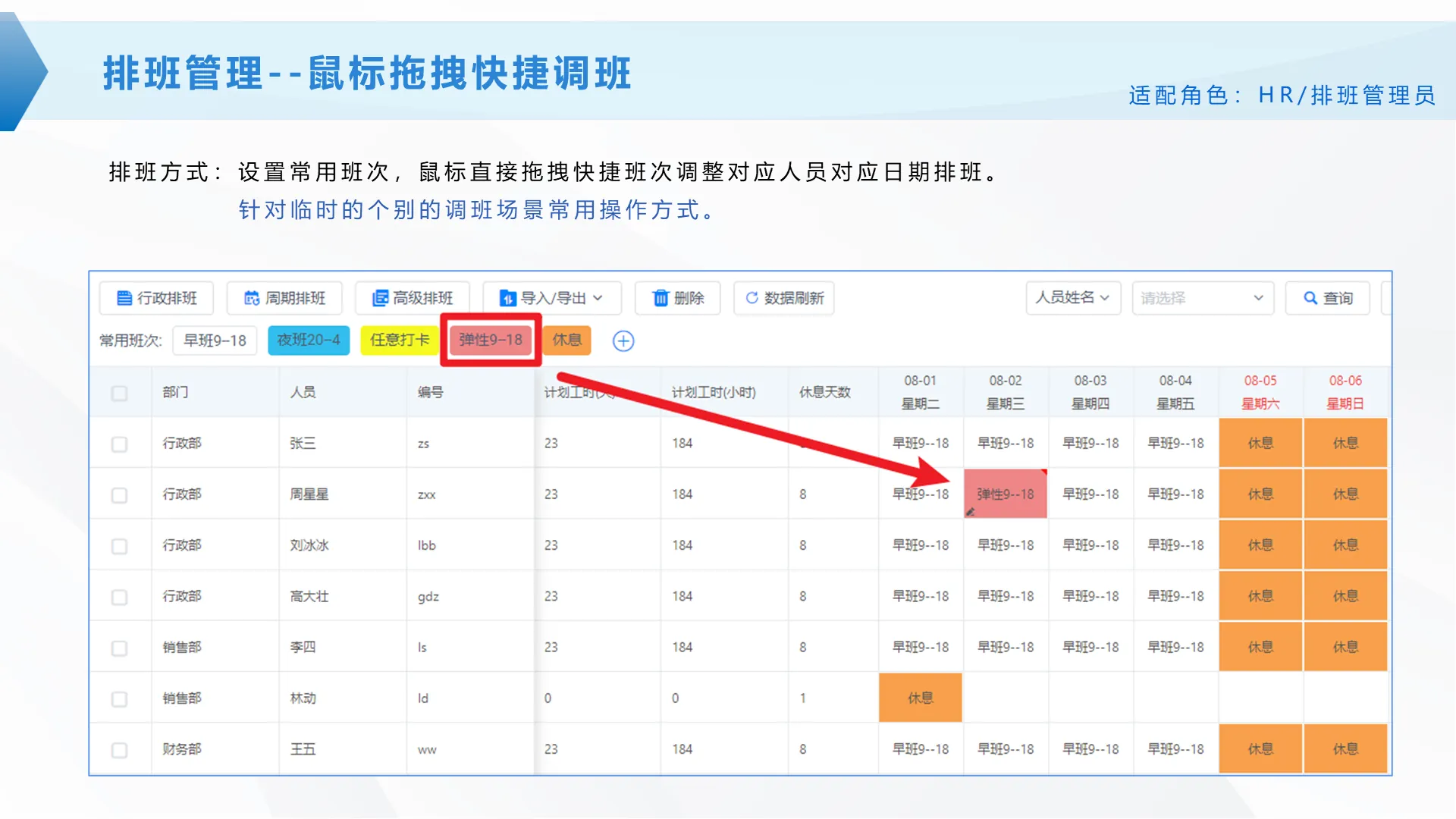This screenshot has height=819, width=1456.
Task: Click the 高级排班 icon
Action: pyautogui.click(x=380, y=298)
